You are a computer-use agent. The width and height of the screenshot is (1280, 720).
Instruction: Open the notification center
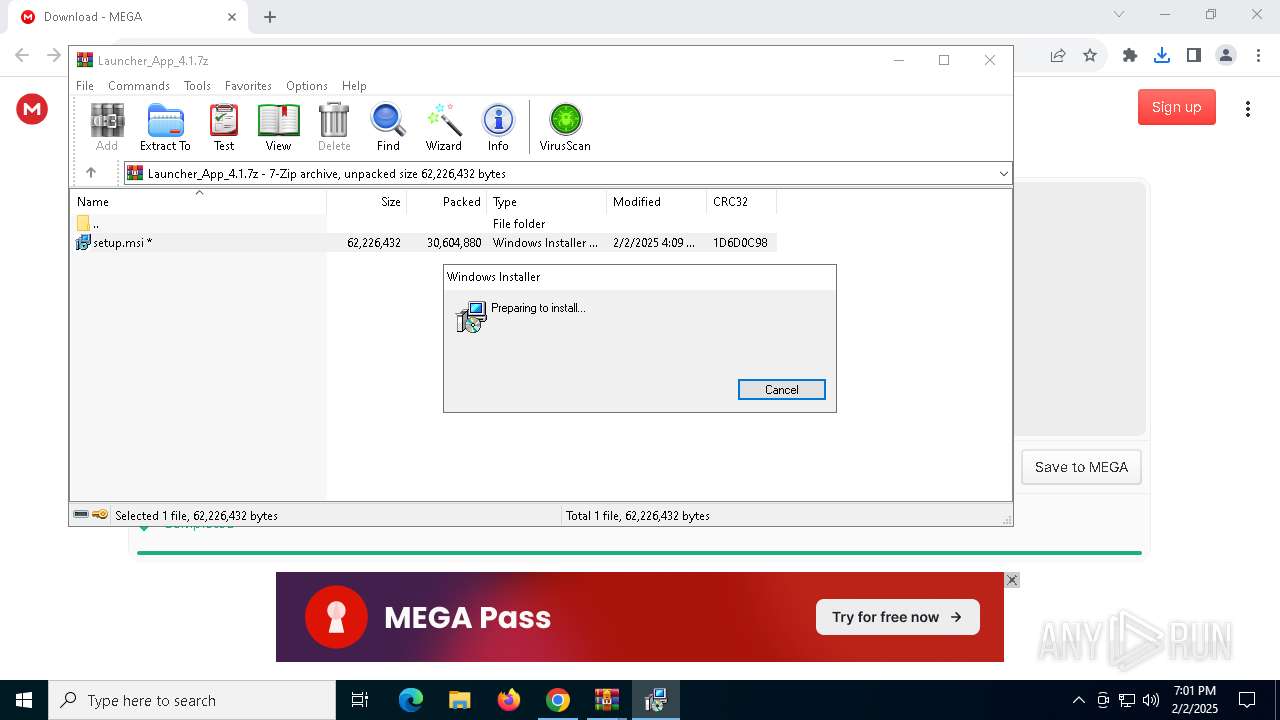pyautogui.click(x=1247, y=700)
